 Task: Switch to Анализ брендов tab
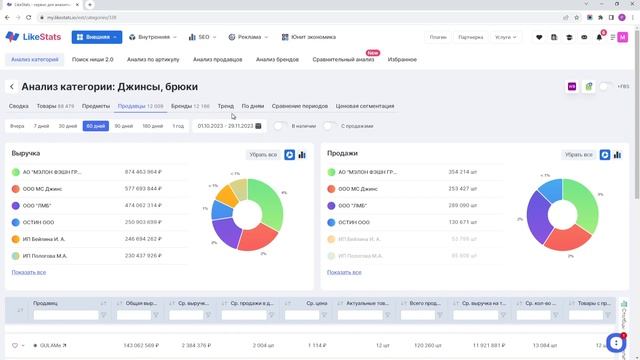[x=277, y=60]
